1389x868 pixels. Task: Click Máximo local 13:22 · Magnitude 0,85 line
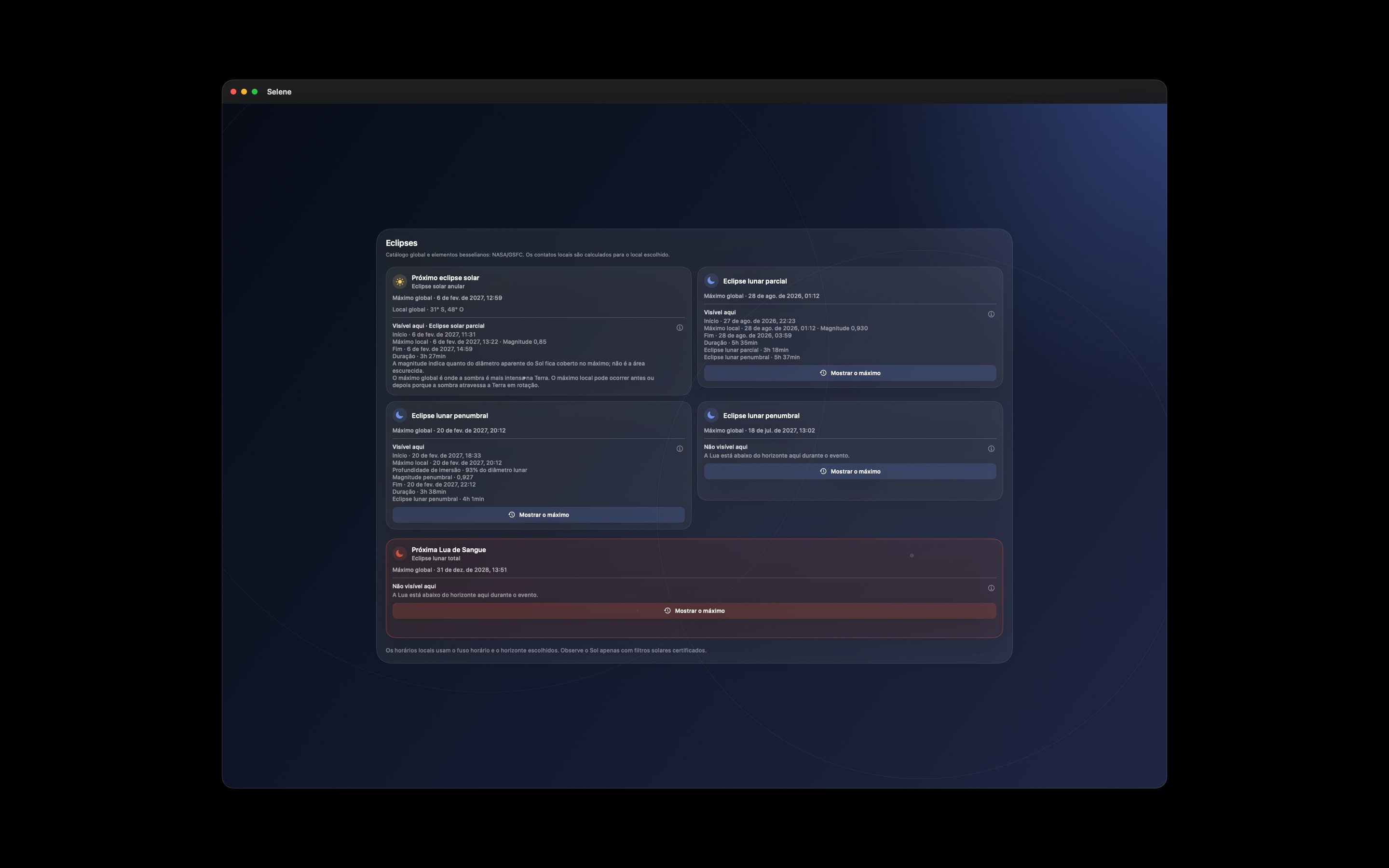pos(469,342)
